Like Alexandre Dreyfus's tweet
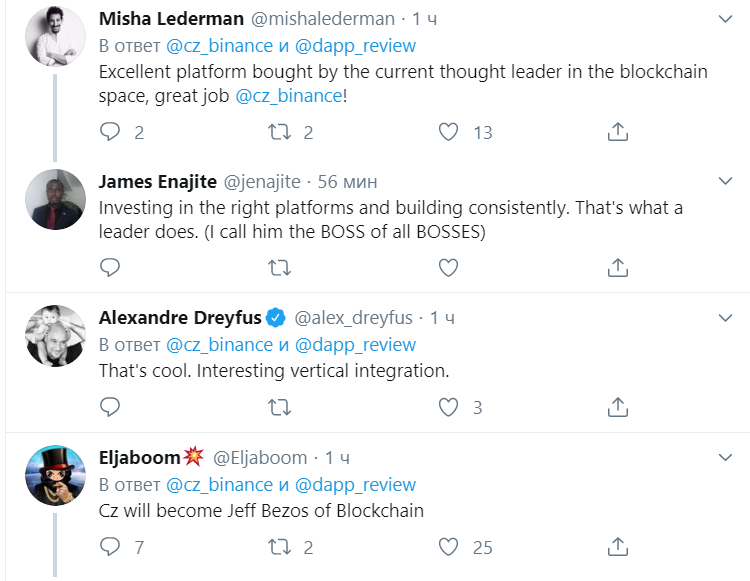The image size is (750, 581). coord(448,407)
